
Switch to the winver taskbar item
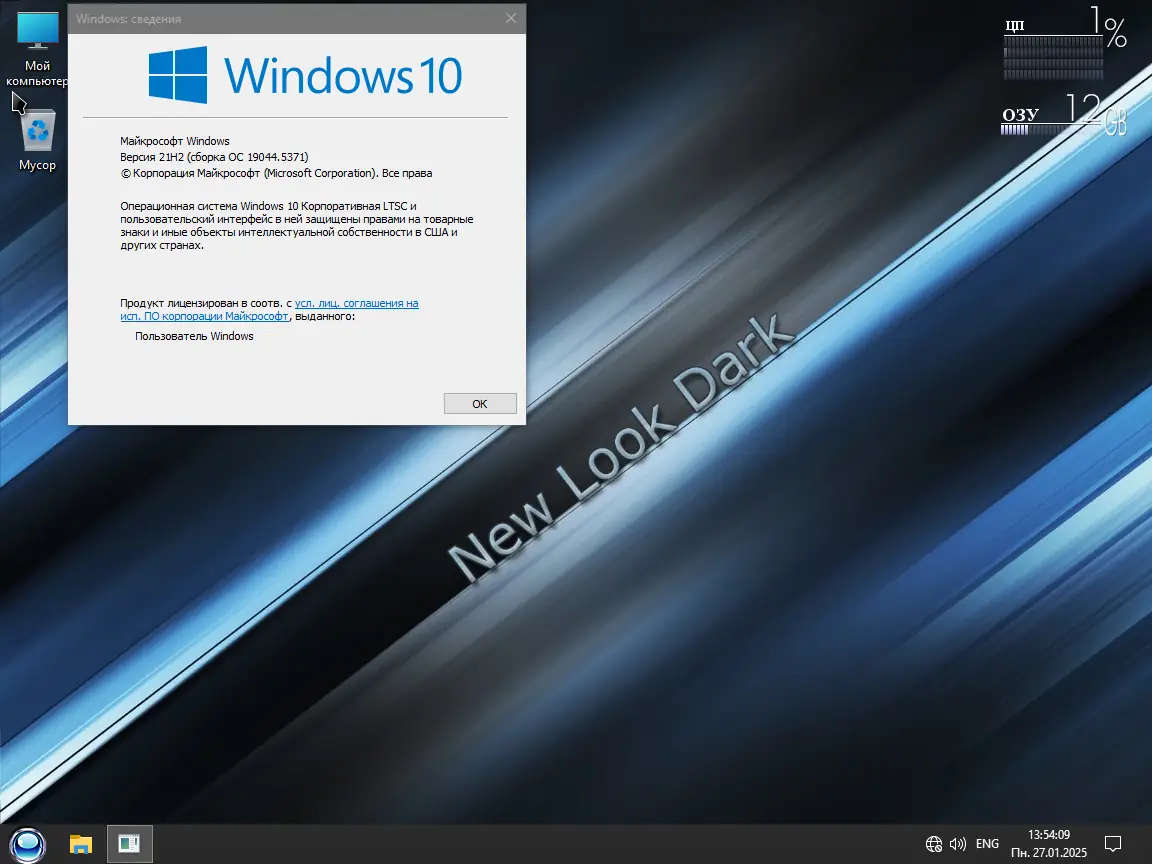click(129, 844)
